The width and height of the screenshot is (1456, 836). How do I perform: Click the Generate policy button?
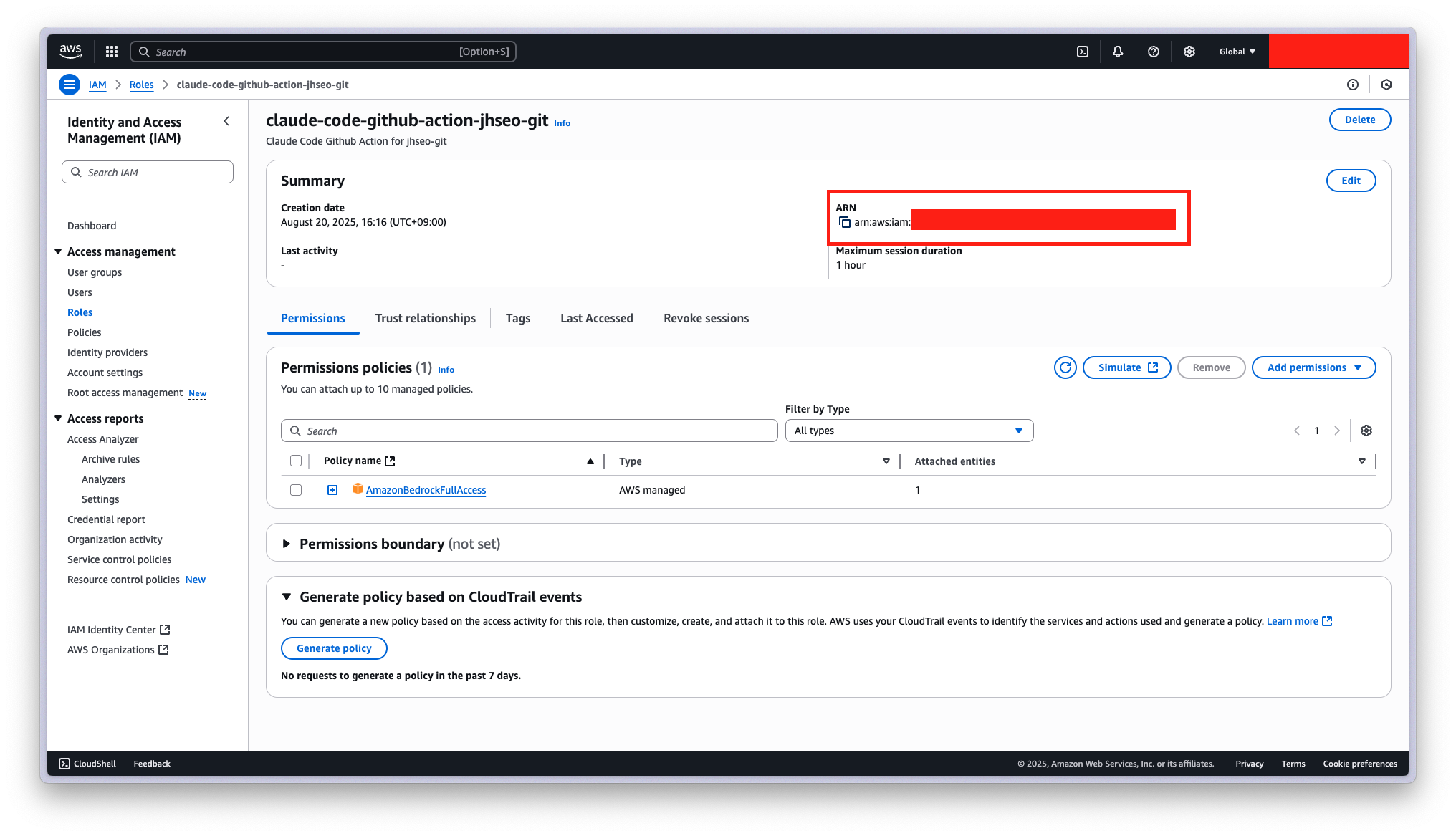tap(334, 648)
